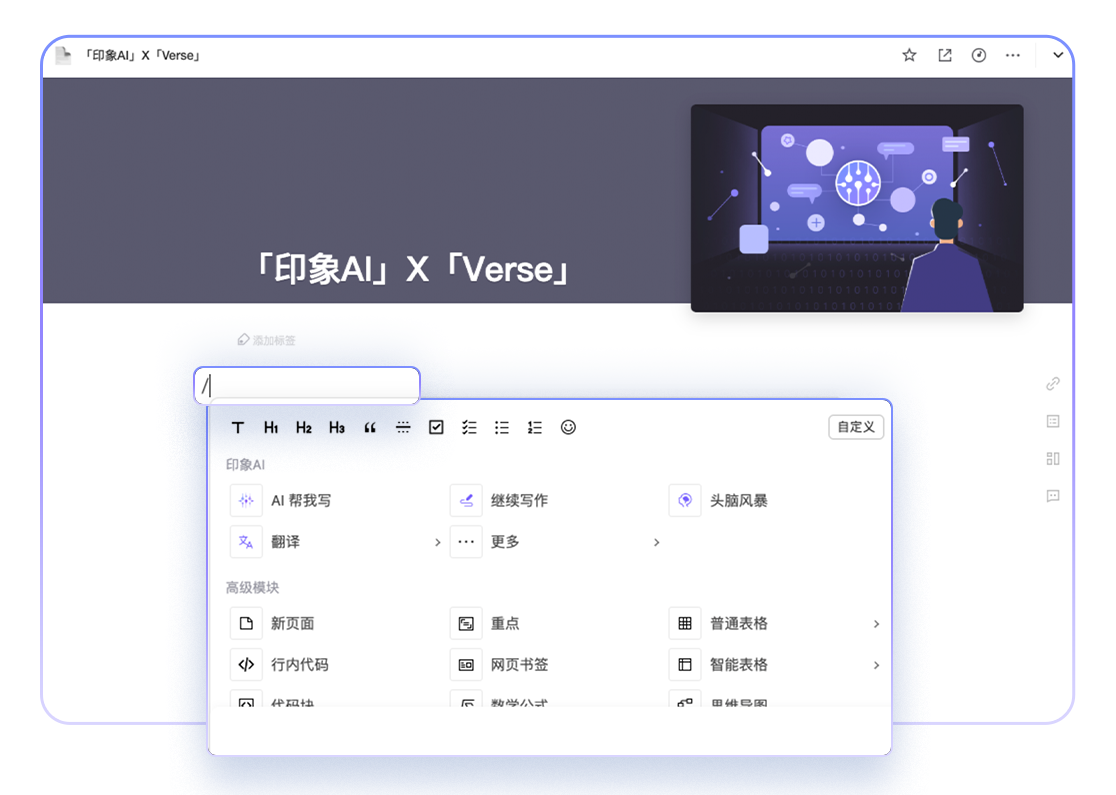Select the H2 heading format icon
1116x795 pixels.
304,427
